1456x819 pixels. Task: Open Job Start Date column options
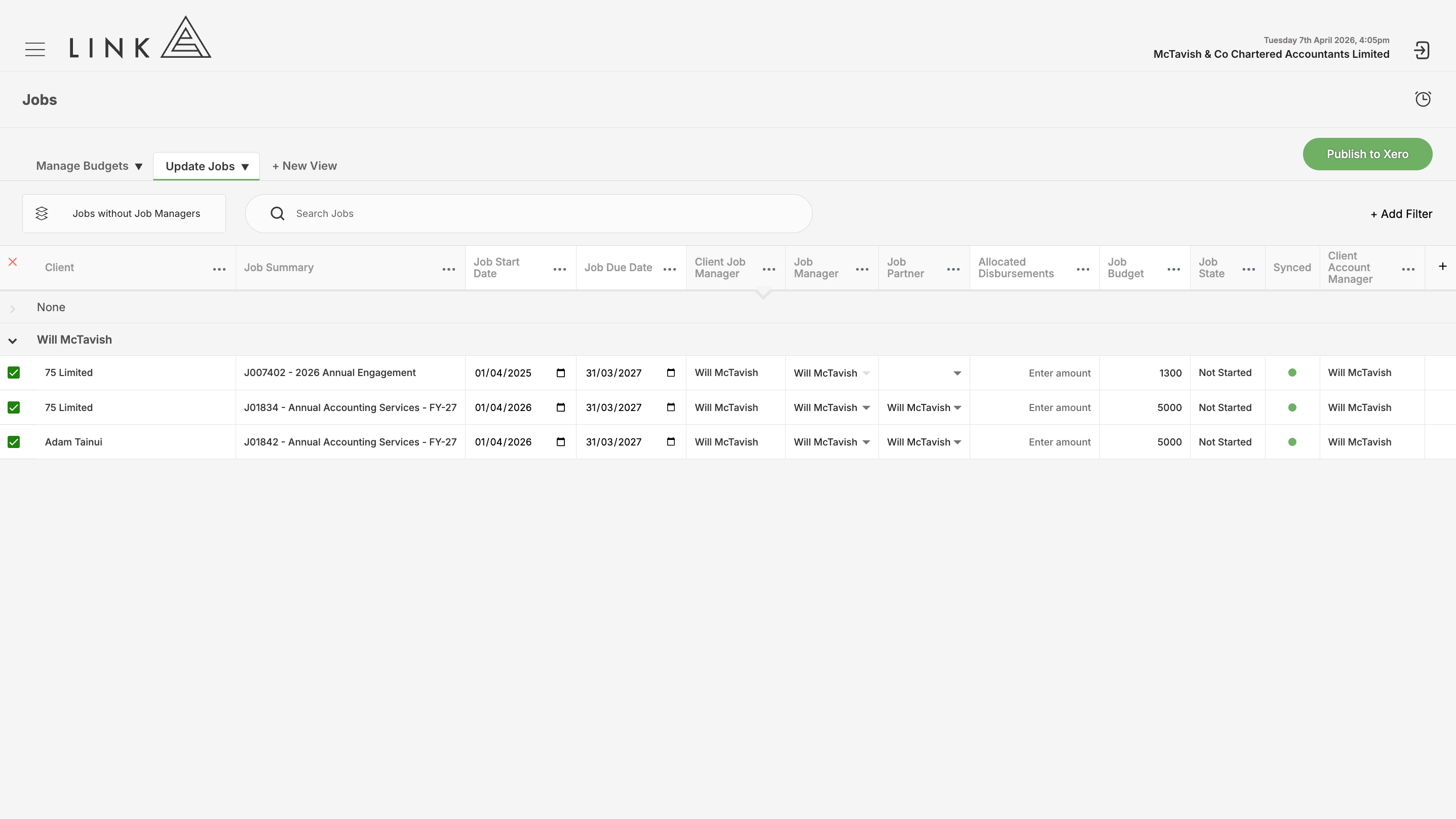(560, 269)
